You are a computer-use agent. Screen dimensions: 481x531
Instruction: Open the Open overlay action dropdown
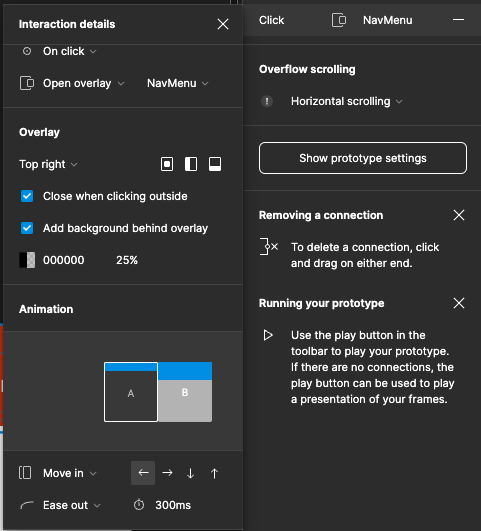pos(83,83)
